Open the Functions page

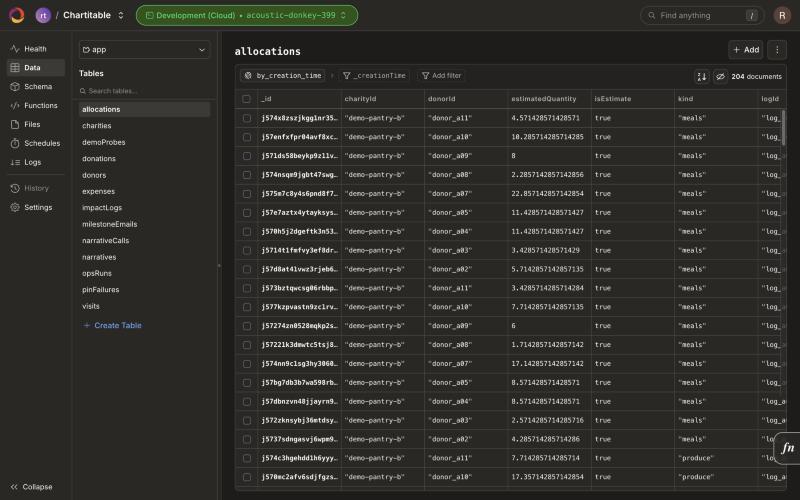[36, 105]
